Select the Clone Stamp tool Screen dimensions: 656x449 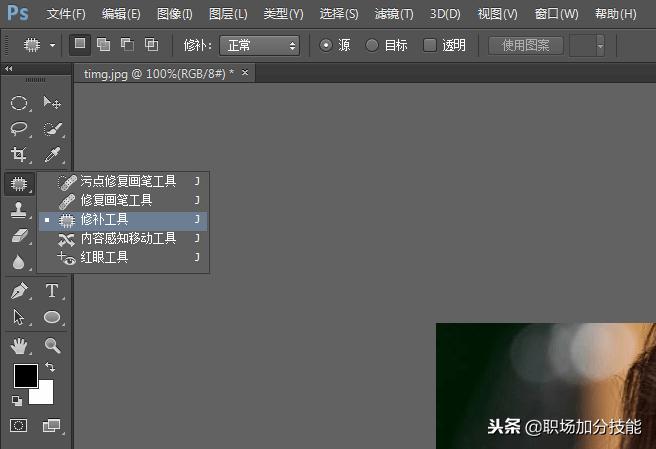[19, 210]
